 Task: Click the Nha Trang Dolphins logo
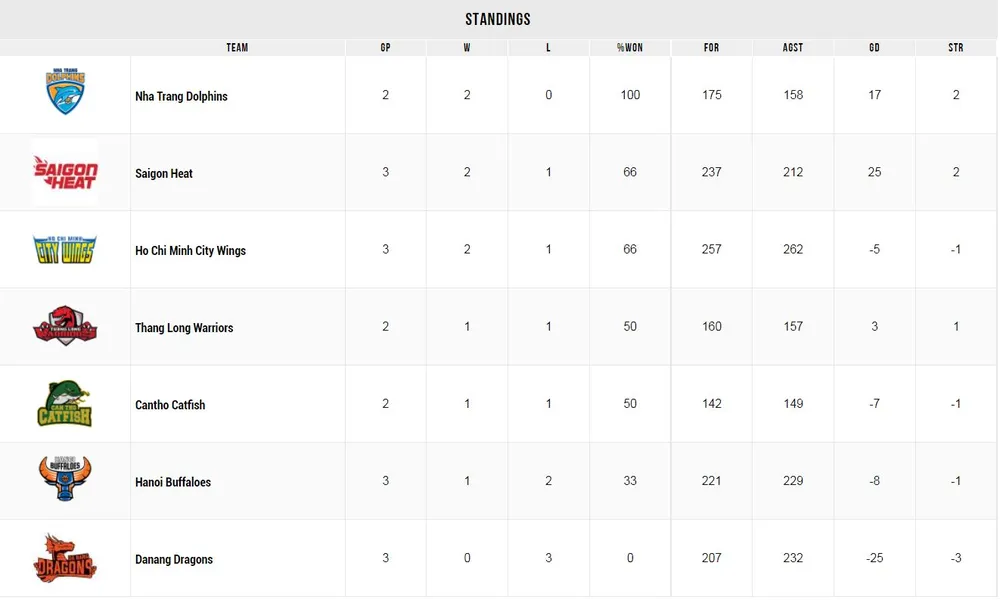[x=65, y=92]
